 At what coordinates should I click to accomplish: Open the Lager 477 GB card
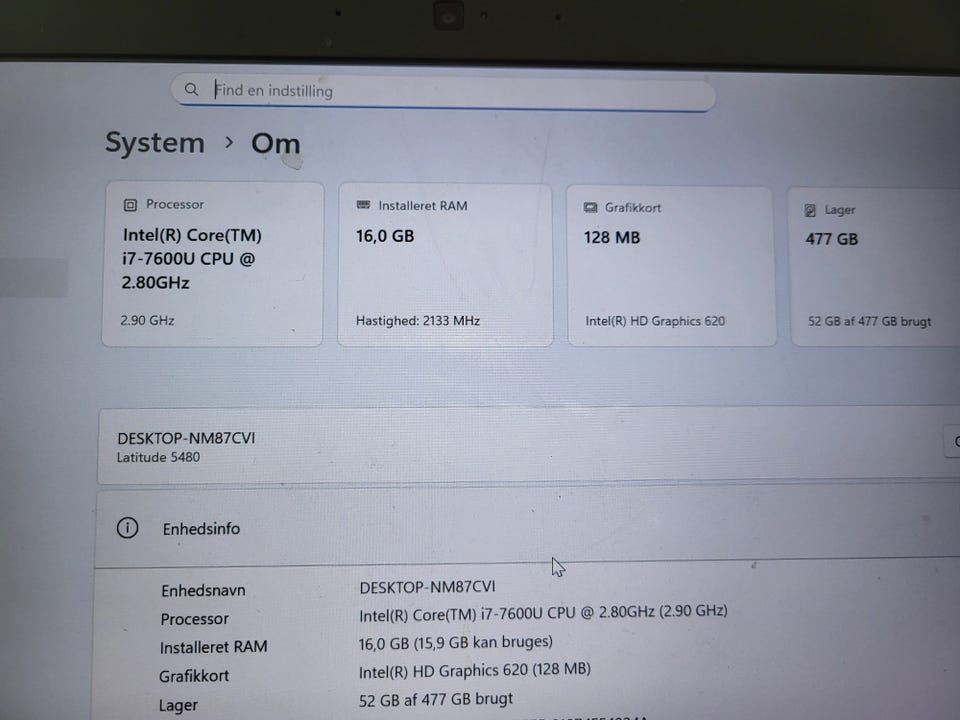[876, 268]
